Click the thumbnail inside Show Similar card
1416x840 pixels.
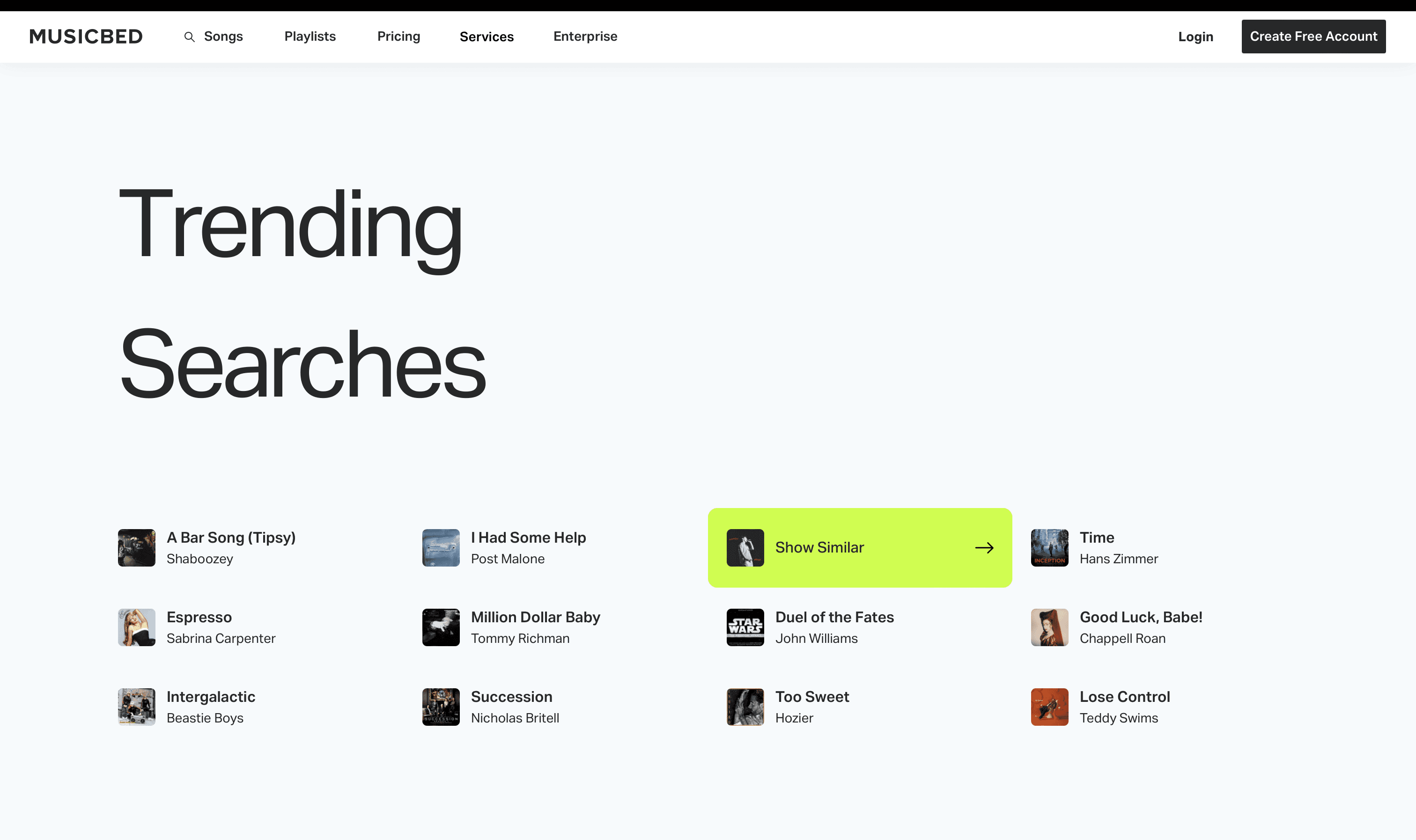[x=745, y=547]
